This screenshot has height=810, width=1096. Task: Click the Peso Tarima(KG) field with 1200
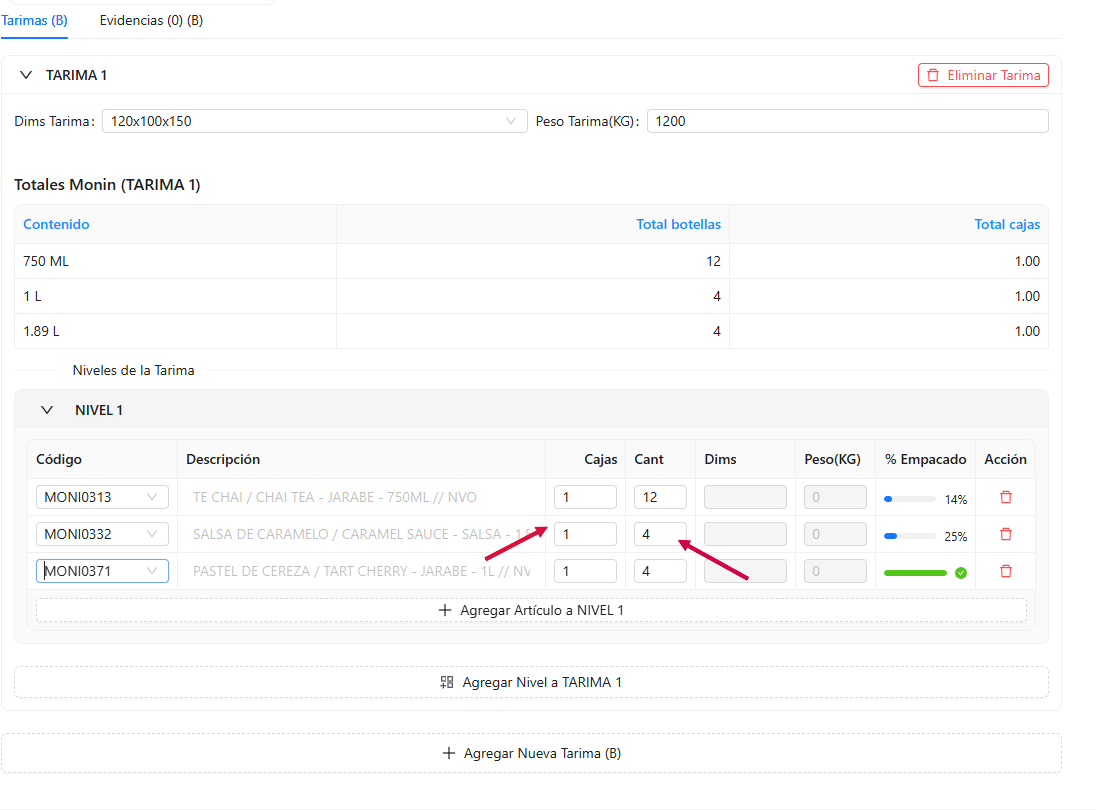click(848, 121)
